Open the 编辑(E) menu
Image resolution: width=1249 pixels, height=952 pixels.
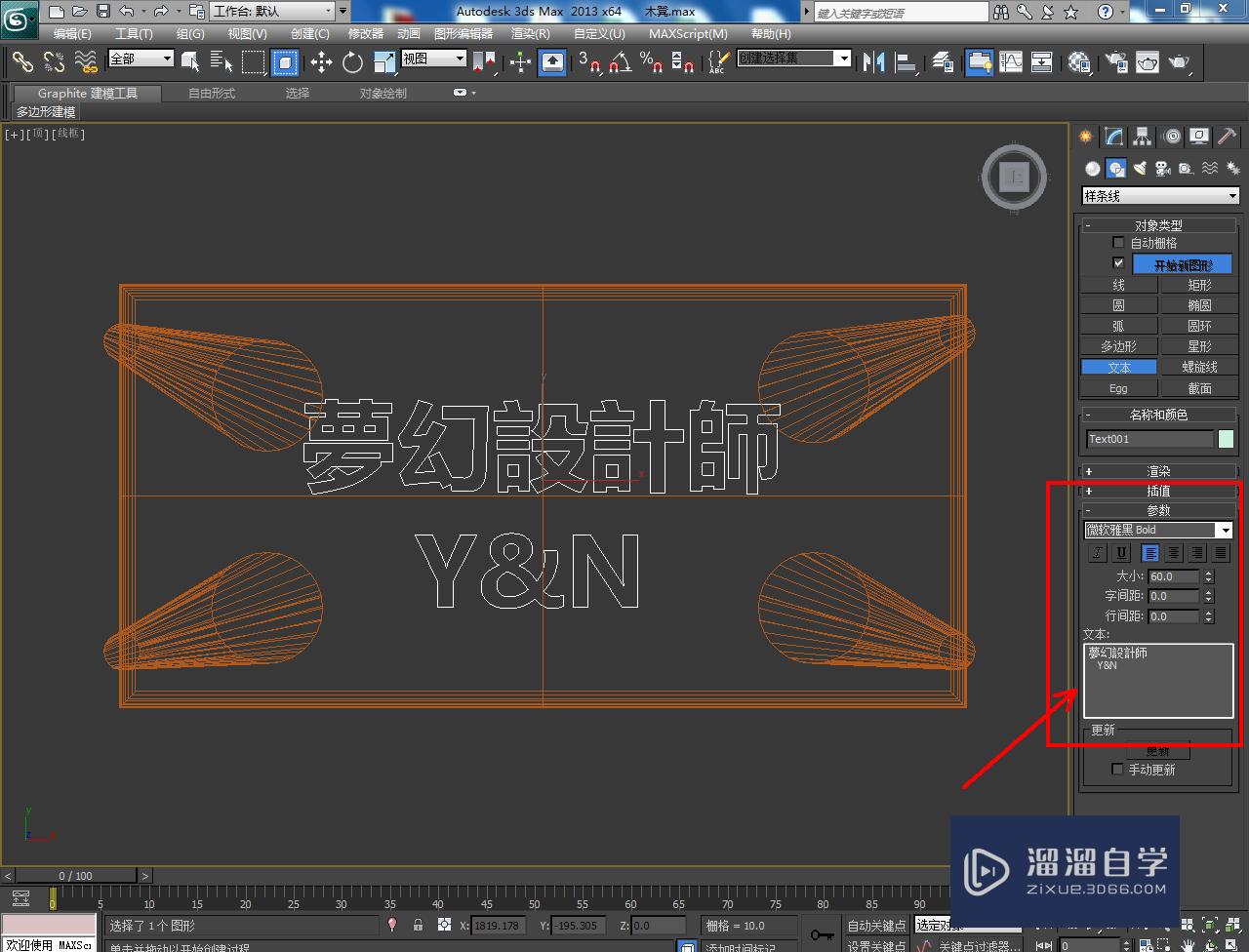(x=72, y=33)
